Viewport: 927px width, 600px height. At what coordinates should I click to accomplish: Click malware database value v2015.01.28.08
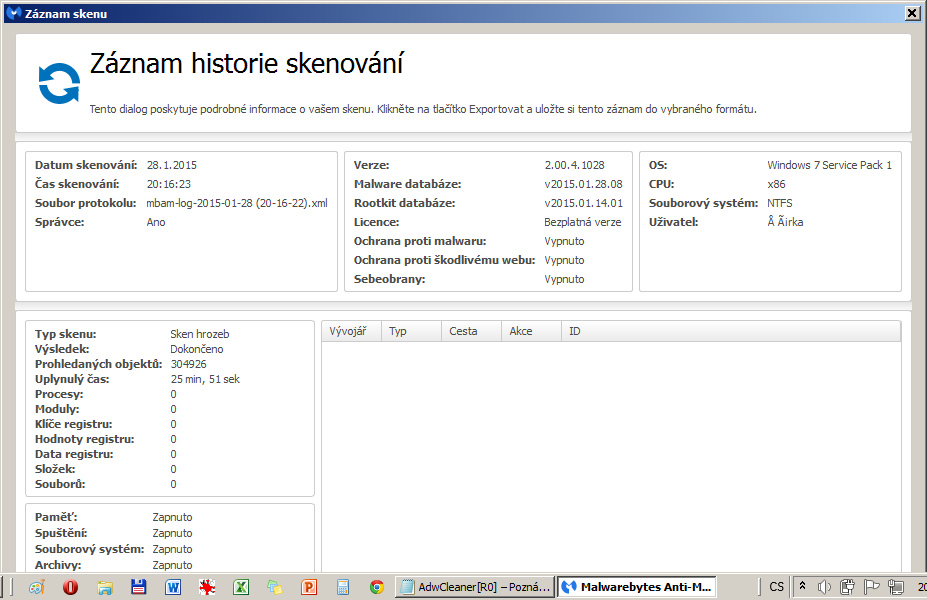[583, 184]
